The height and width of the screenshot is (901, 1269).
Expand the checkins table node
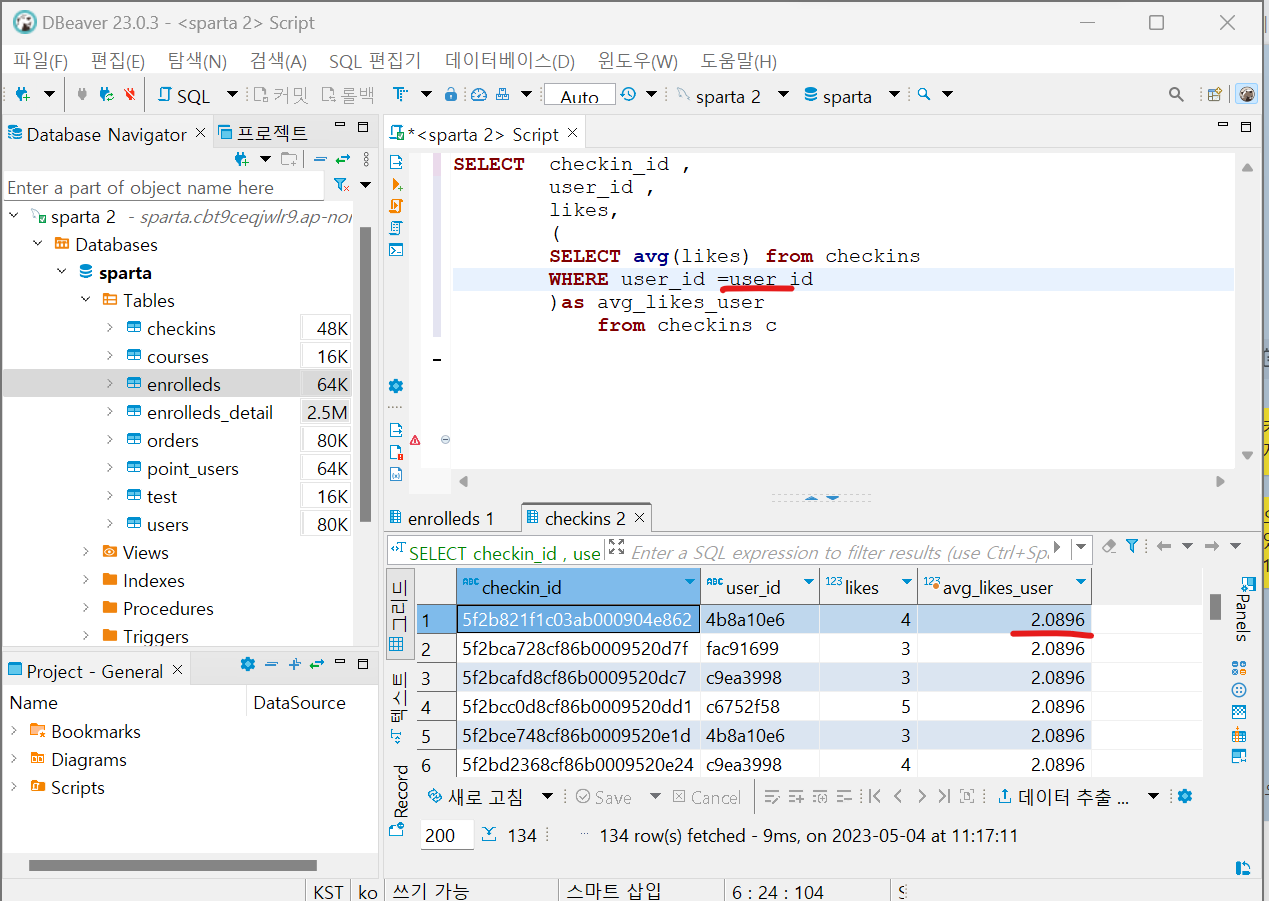click(x=110, y=328)
